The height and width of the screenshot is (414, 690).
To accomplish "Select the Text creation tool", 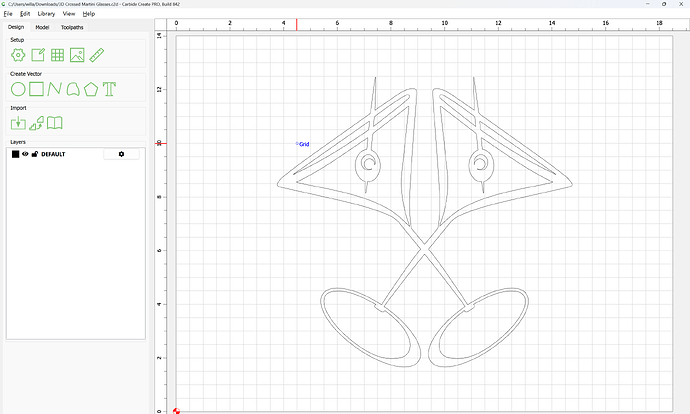I will pyautogui.click(x=109, y=89).
